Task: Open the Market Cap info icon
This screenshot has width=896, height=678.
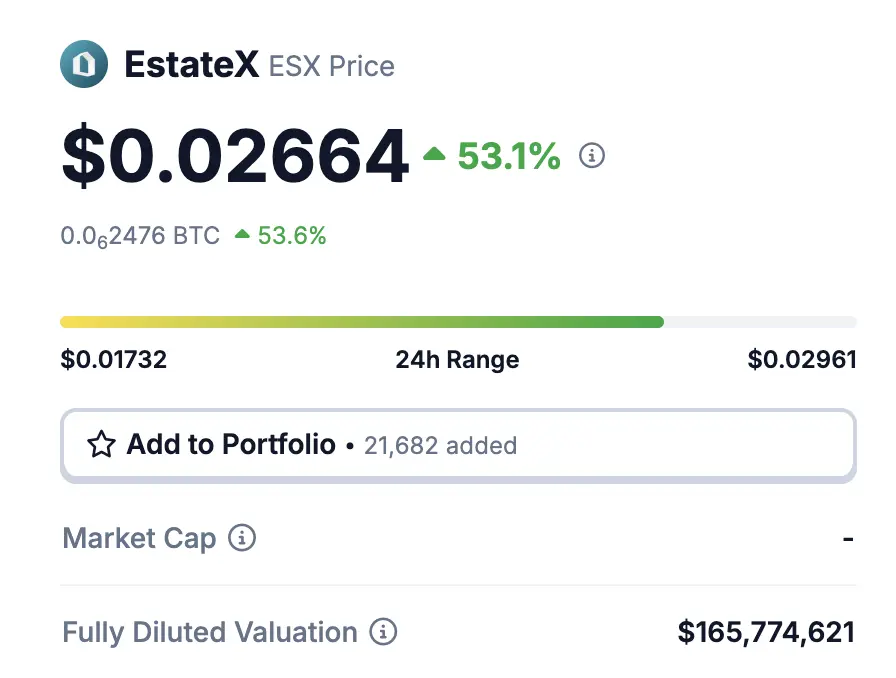Action: pos(242,538)
